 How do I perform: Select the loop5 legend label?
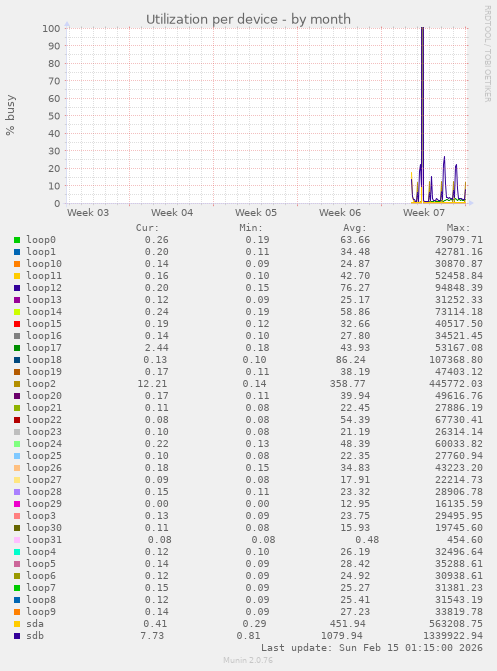tap(41, 564)
